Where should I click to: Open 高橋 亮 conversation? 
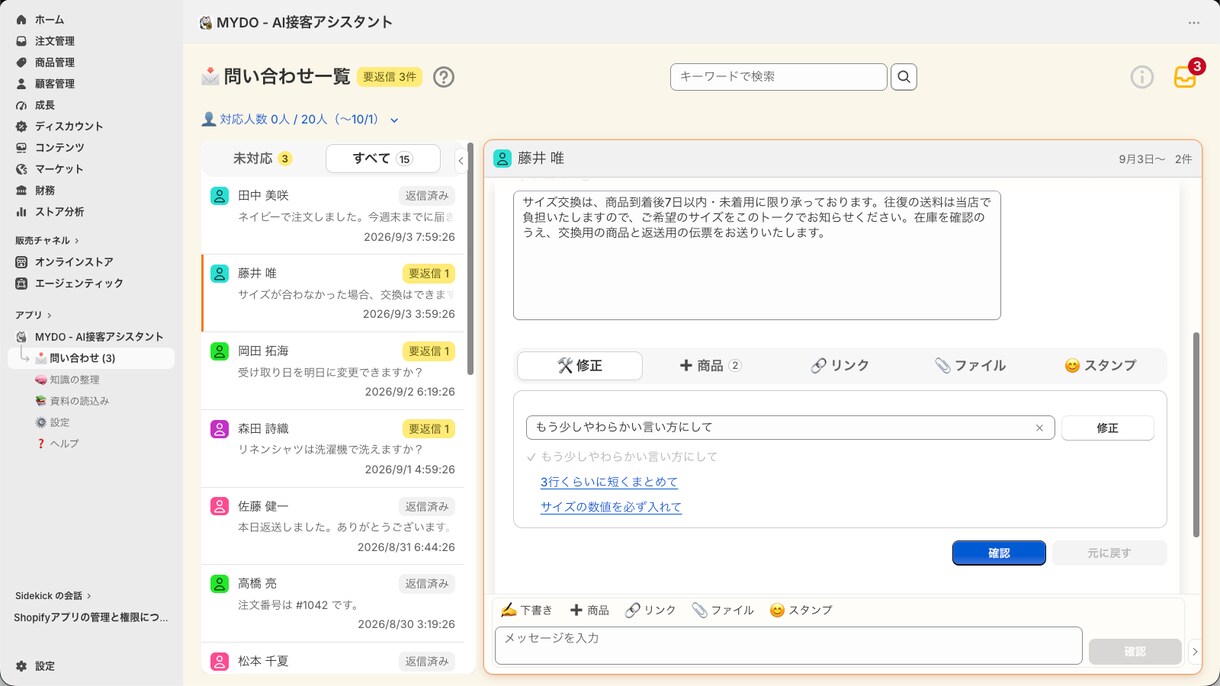coord(333,604)
